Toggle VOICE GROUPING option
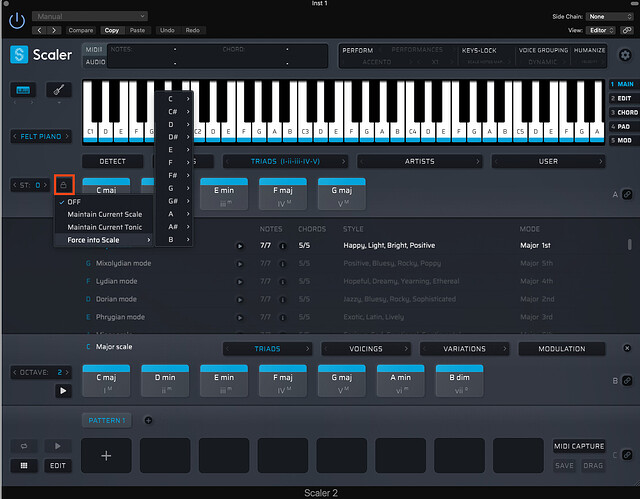The width and height of the screenshot is (640, 499). (543, 50)
